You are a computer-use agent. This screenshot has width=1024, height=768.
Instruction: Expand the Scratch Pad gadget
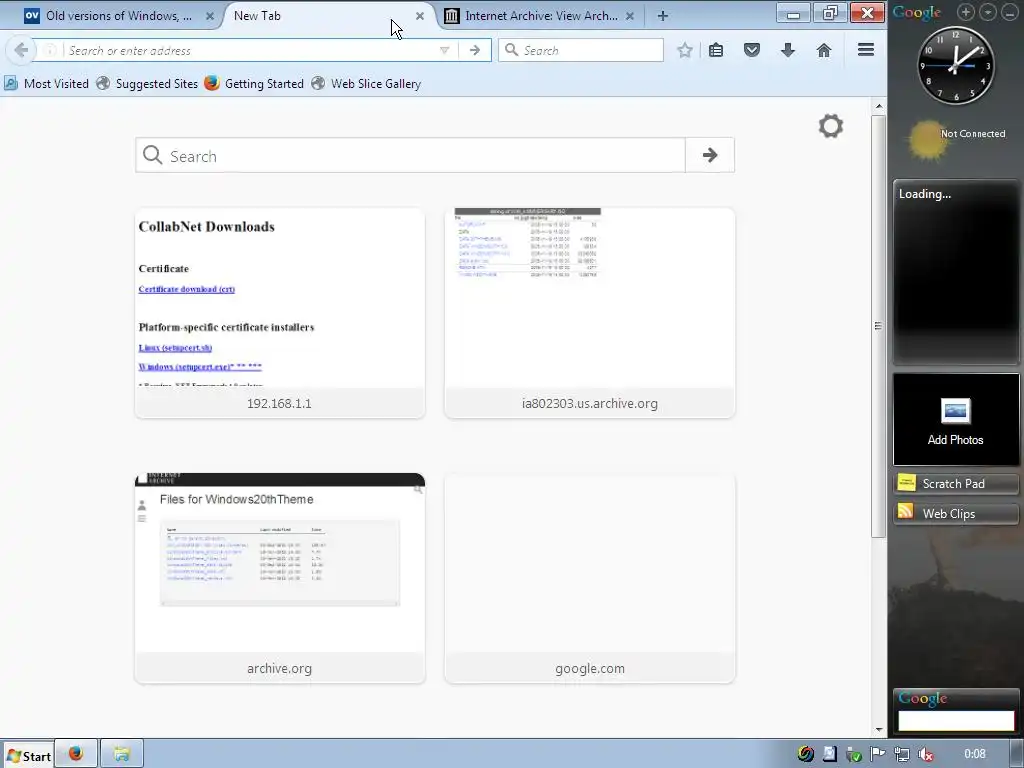click(x=955, y=484)
